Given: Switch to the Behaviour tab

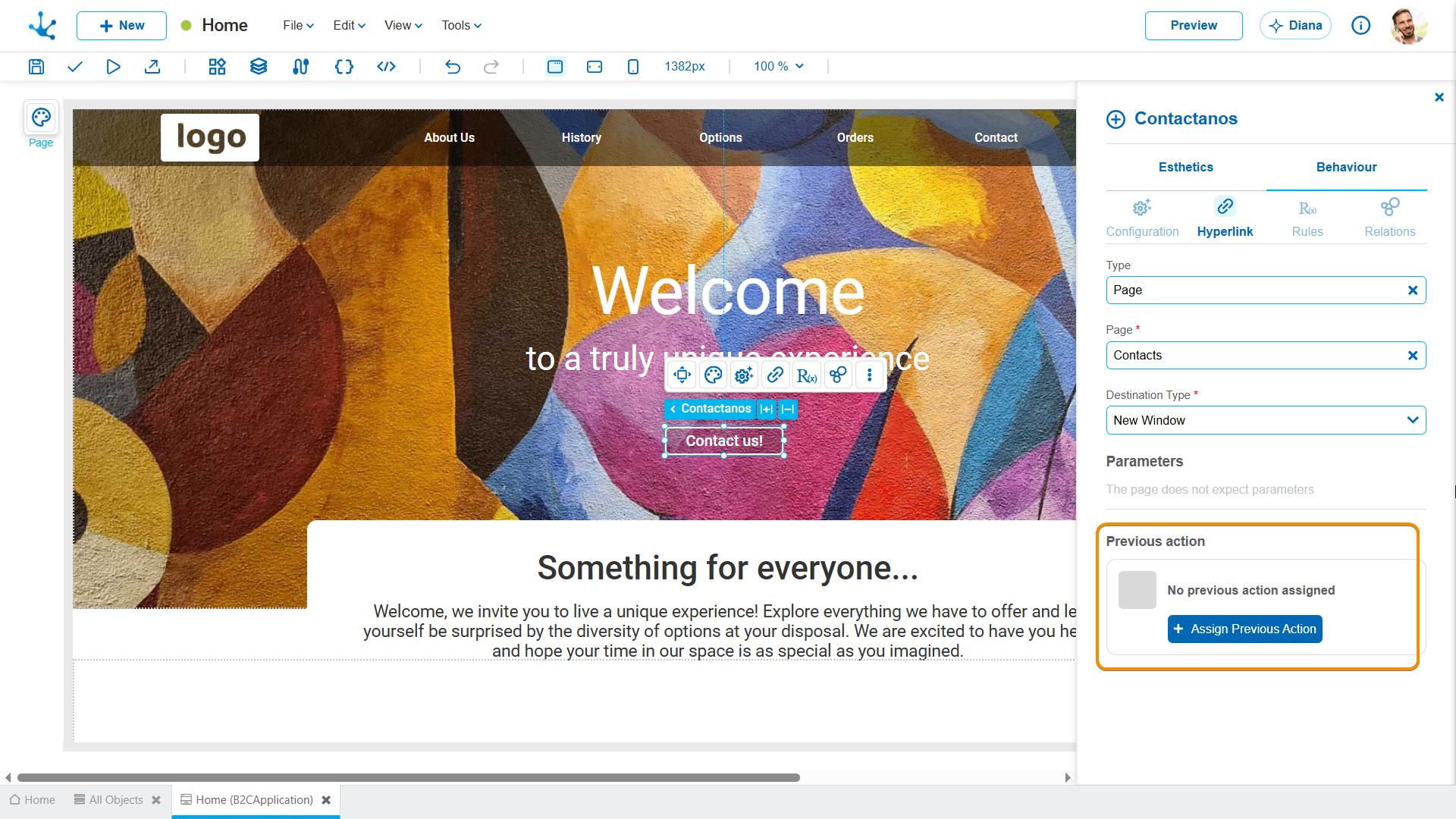Looking at the screenshot, I should click(x=1346, y=167).
